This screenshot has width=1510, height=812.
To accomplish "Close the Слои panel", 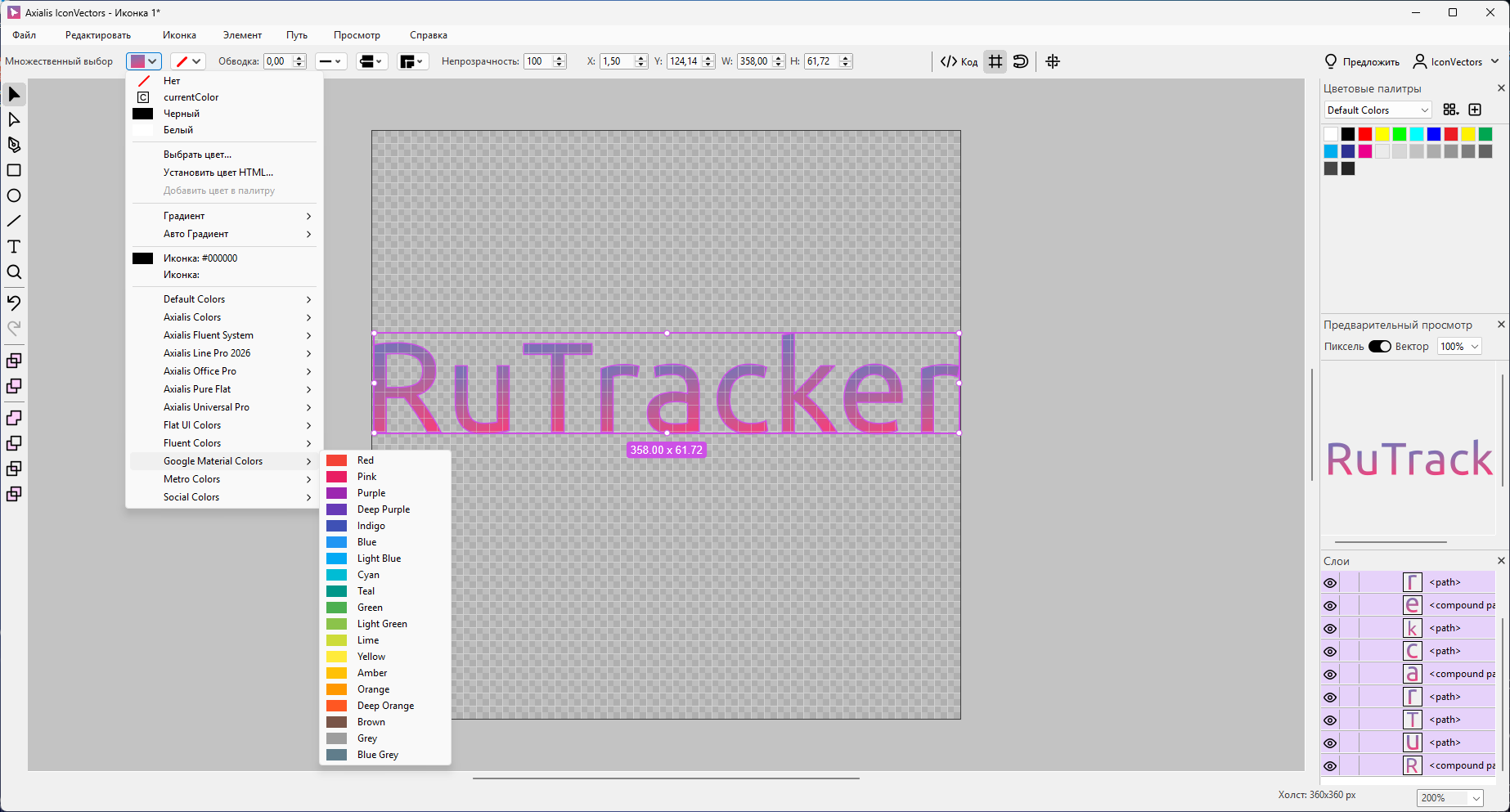I will coord(1501,561).
